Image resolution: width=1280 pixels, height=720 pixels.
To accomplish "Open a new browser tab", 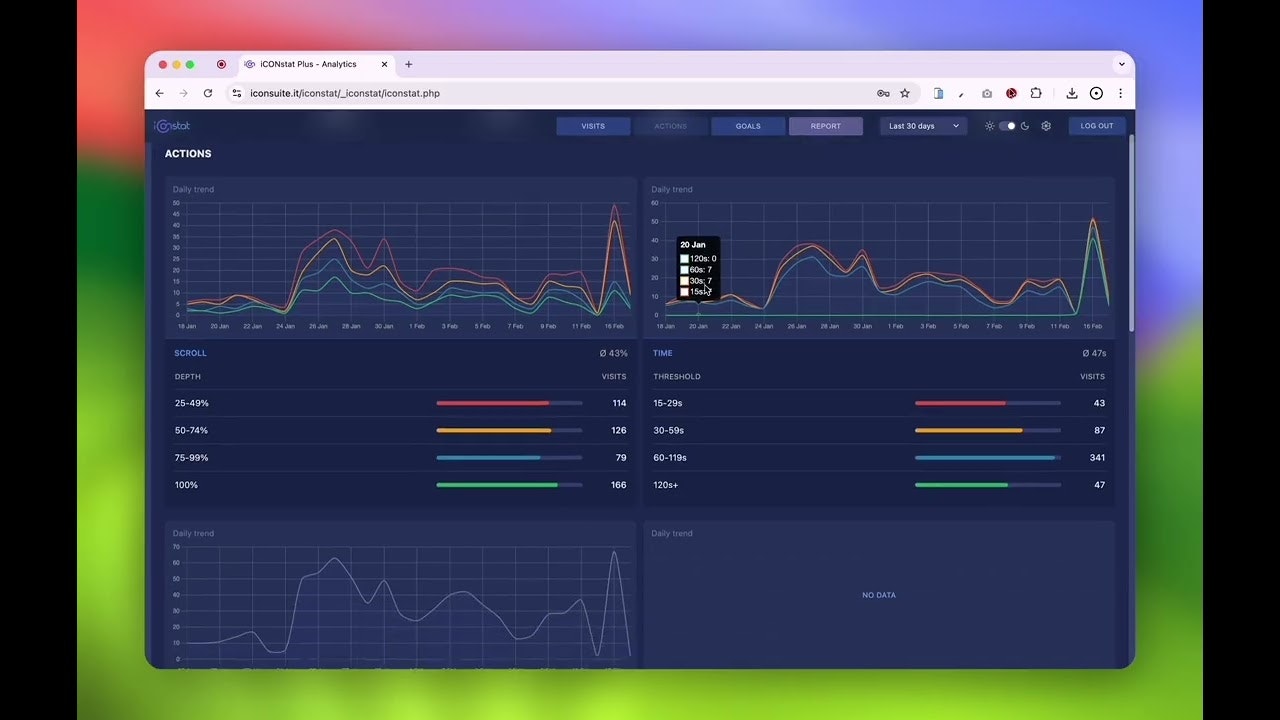I will tap(408, 64).
